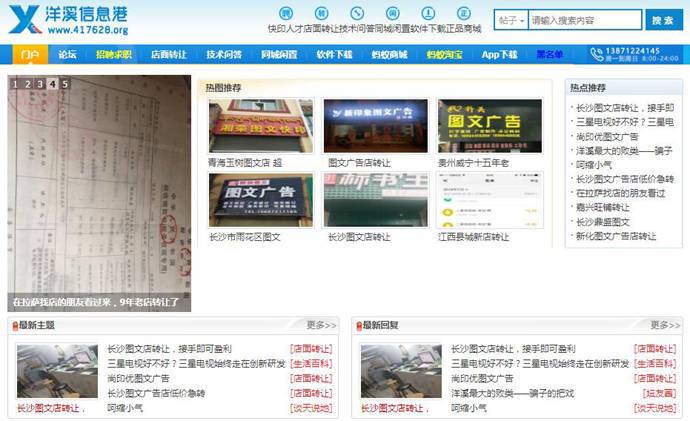690x421 pixels.
Task: Click the speaker icon beside 最新回复
Action: point(358,325)
